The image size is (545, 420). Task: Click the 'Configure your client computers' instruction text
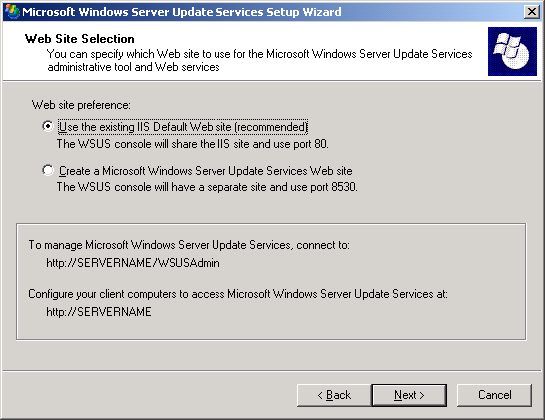(x=238, y=294)
